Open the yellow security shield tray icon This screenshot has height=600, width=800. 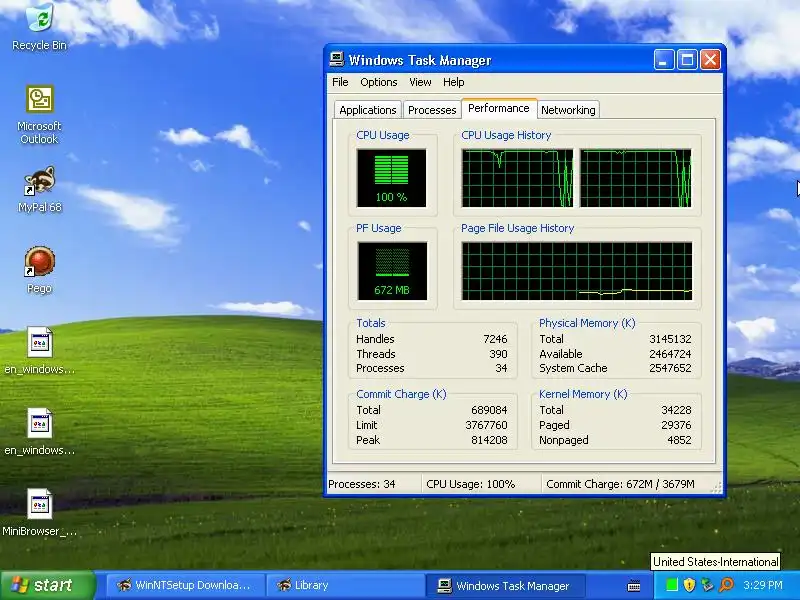click(689, 585)
